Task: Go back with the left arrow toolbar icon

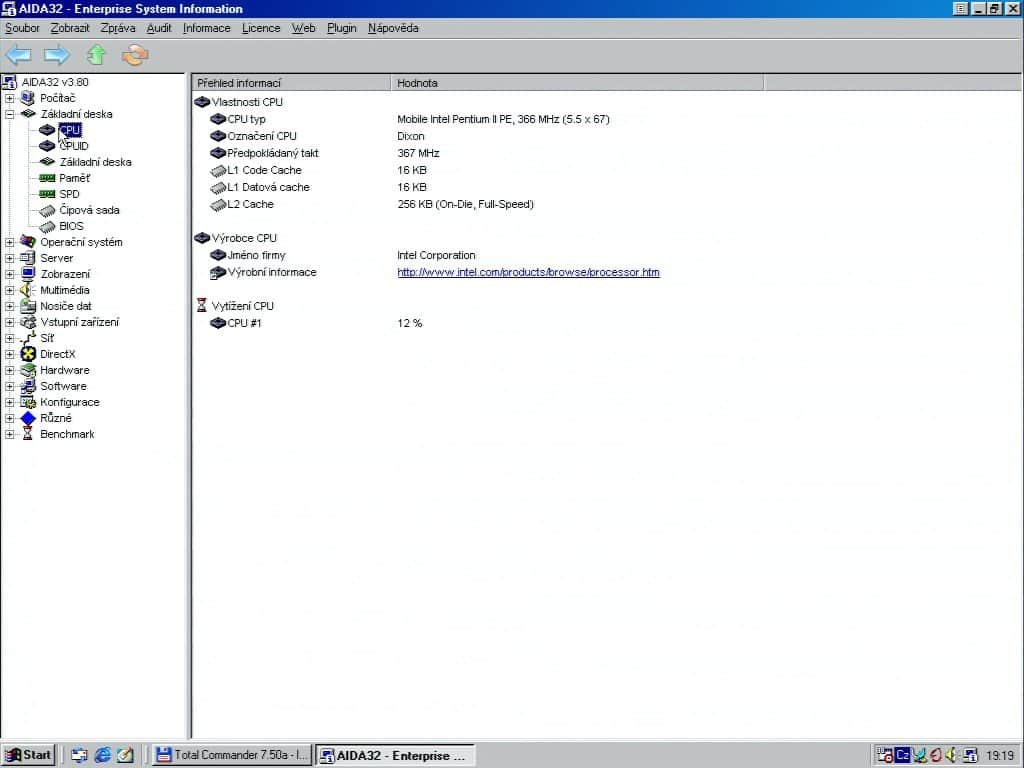Action: tap(18, 55)
